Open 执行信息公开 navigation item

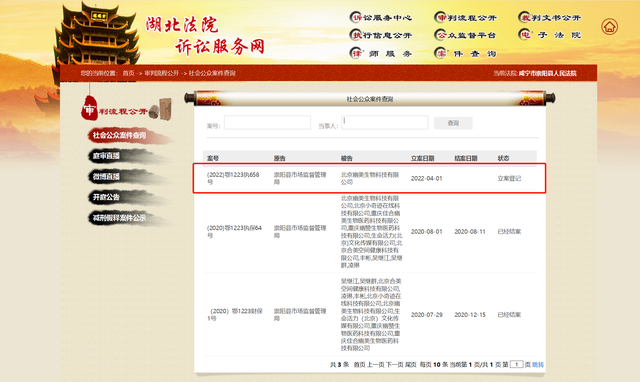(381, 35)
